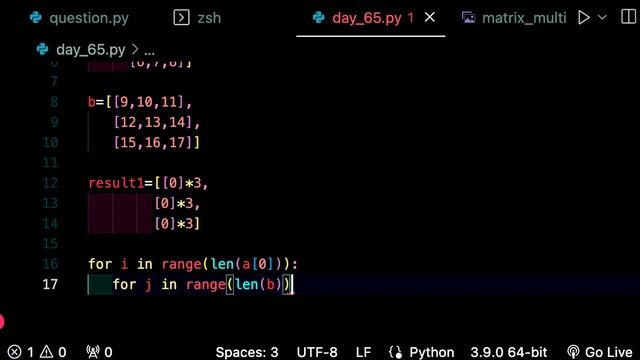Select the day_65.py editor tab

[x=363, y=18]
